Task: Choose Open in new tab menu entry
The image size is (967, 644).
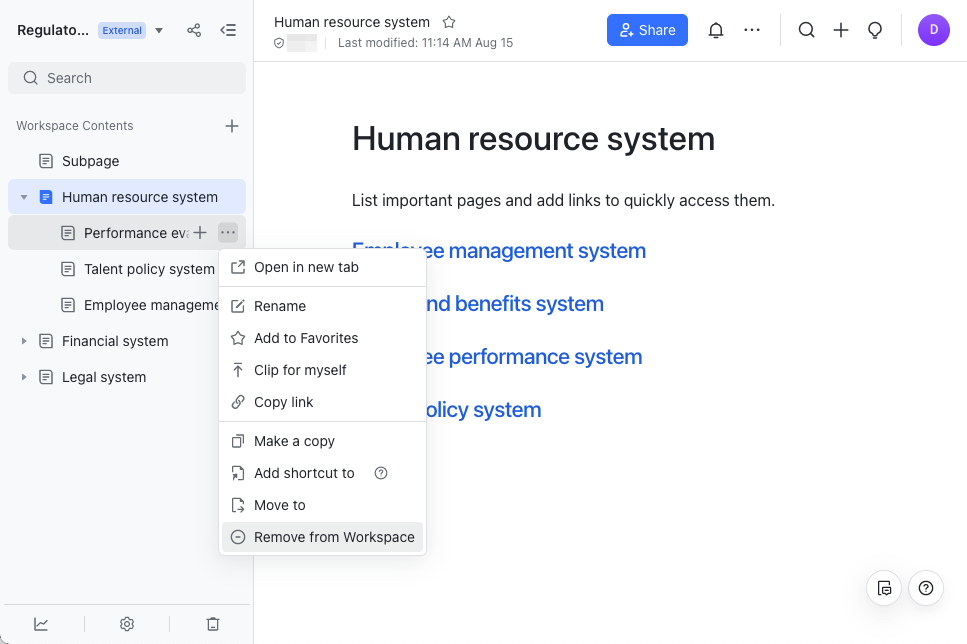Action: (x=323, y=267)
